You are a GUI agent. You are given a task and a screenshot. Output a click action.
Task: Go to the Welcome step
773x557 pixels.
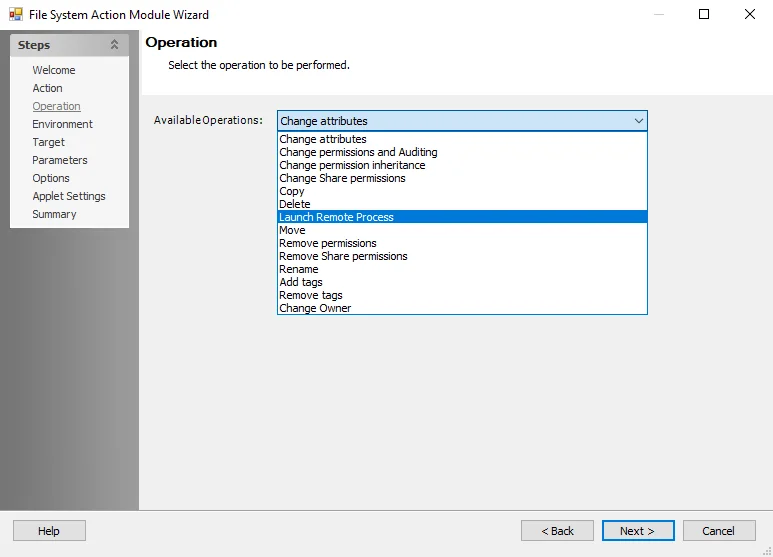[54, 70]
